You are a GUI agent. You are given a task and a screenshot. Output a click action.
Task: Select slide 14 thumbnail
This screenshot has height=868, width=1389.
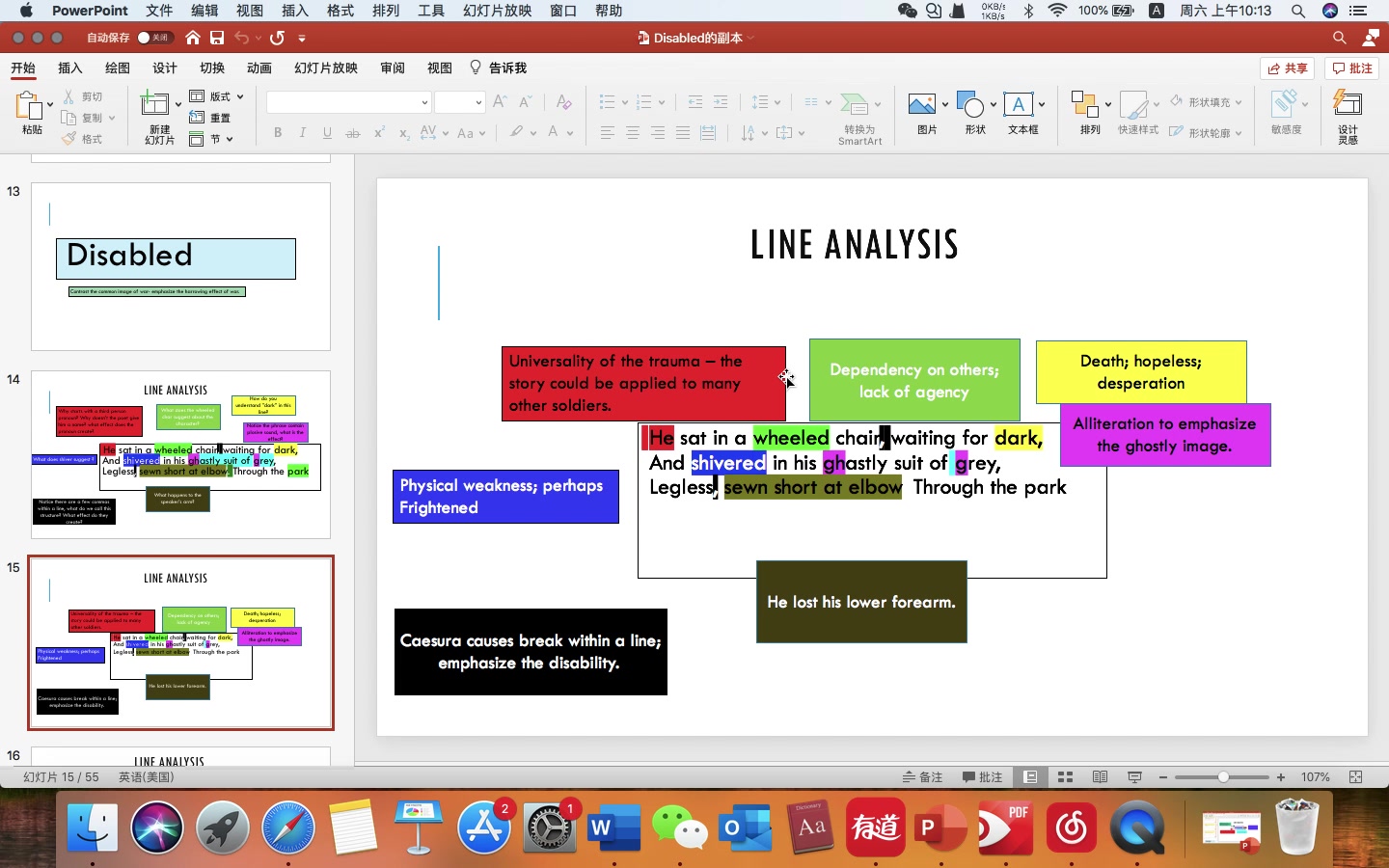tap(180, 454)
